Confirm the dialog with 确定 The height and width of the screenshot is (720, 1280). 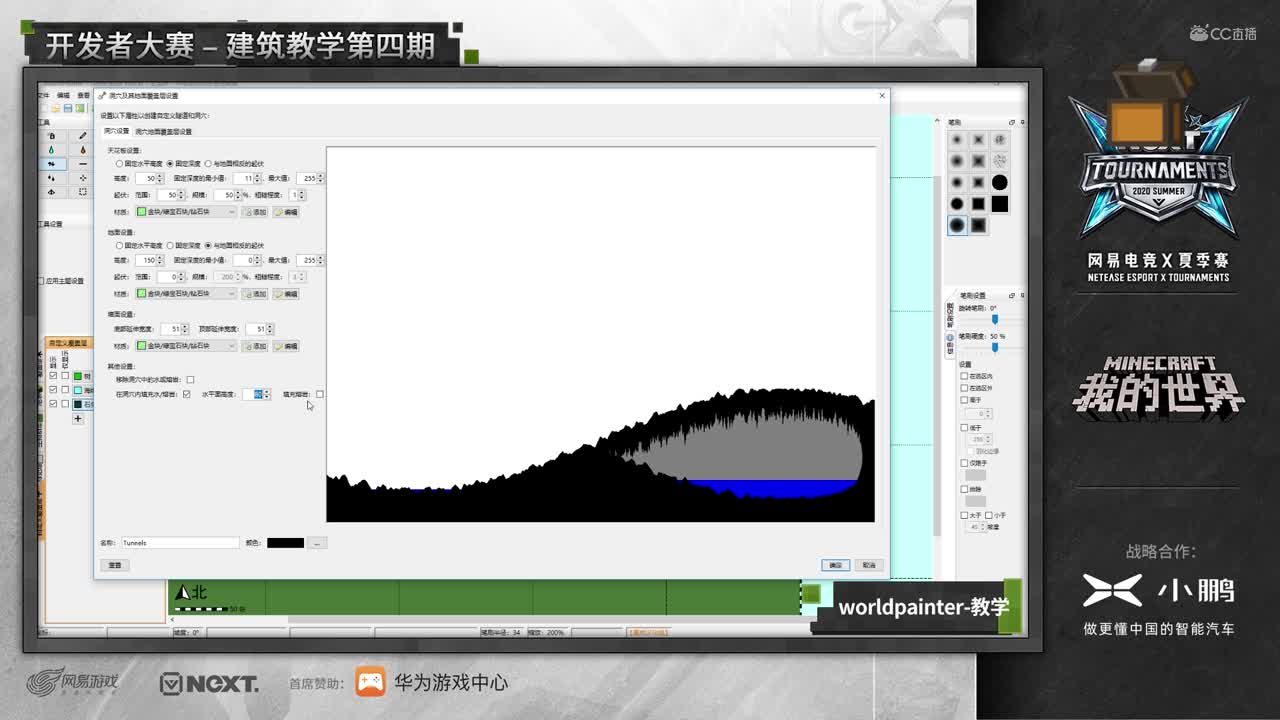coord(836,565)
